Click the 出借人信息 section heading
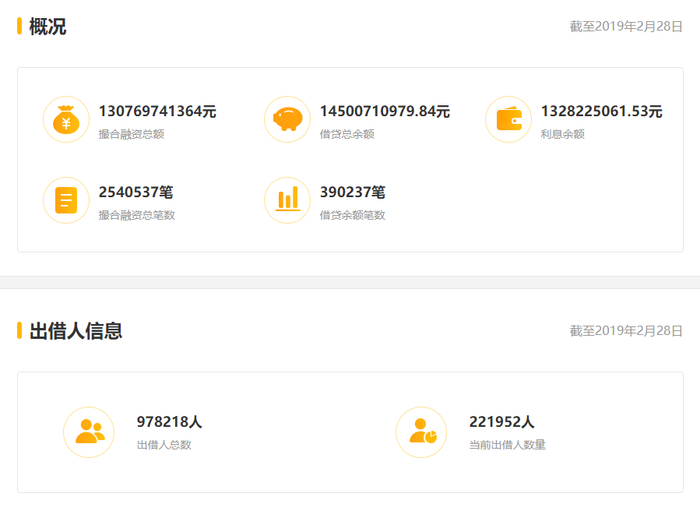The width and height of the screenshot is (700, 508). point(76,331)
